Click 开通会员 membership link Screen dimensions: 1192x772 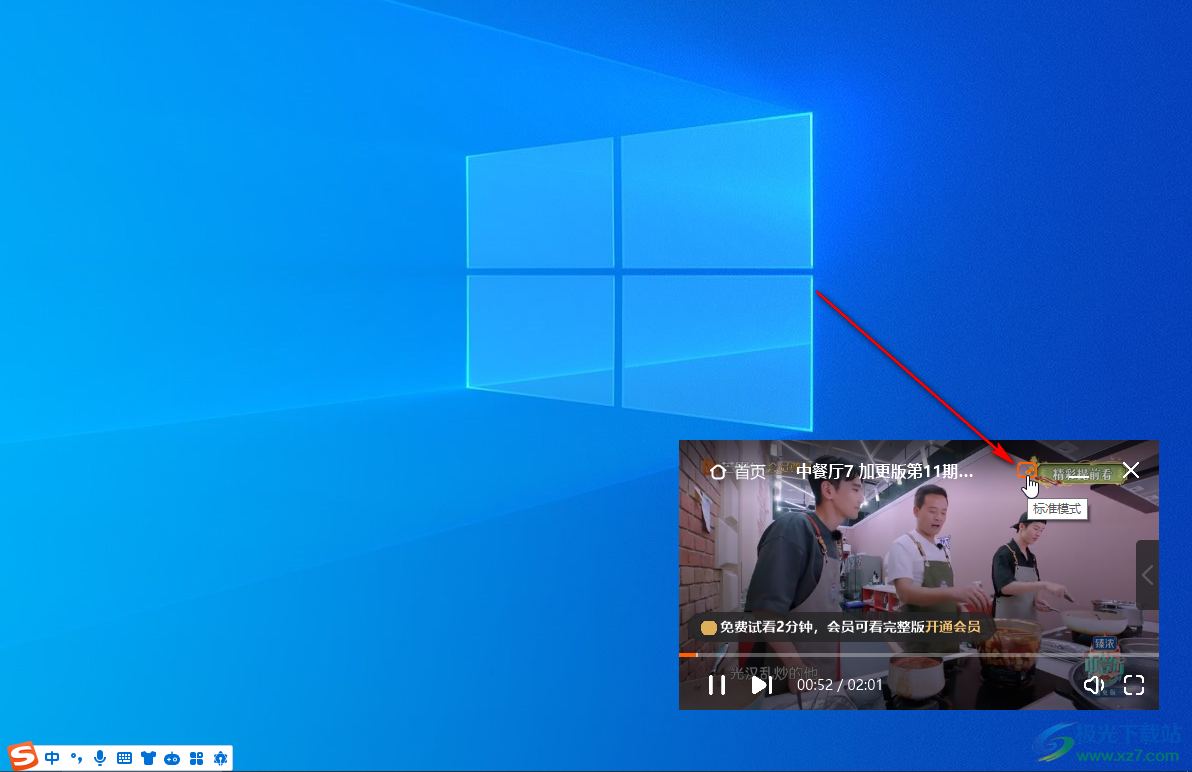952,627
